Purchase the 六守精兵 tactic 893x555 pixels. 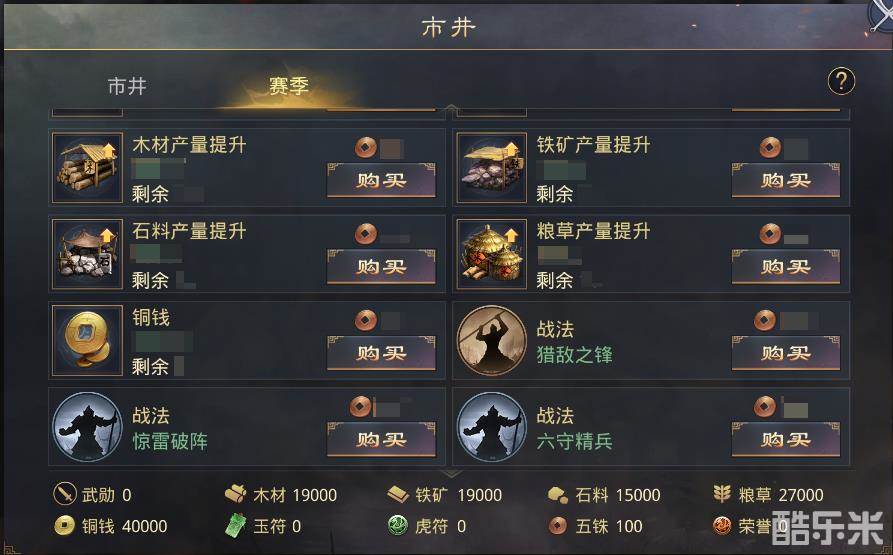(785, 439)
